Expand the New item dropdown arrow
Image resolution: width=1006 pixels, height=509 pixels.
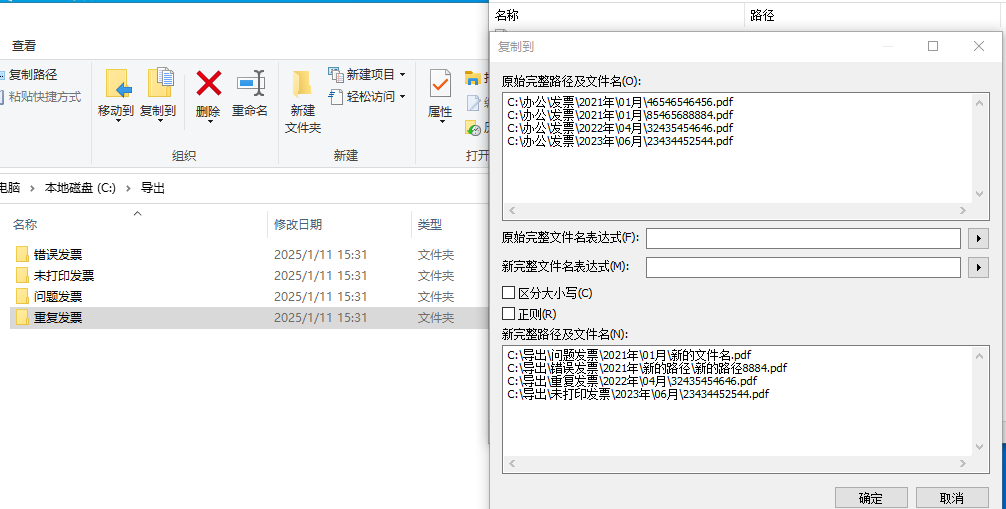pos(402,75)
